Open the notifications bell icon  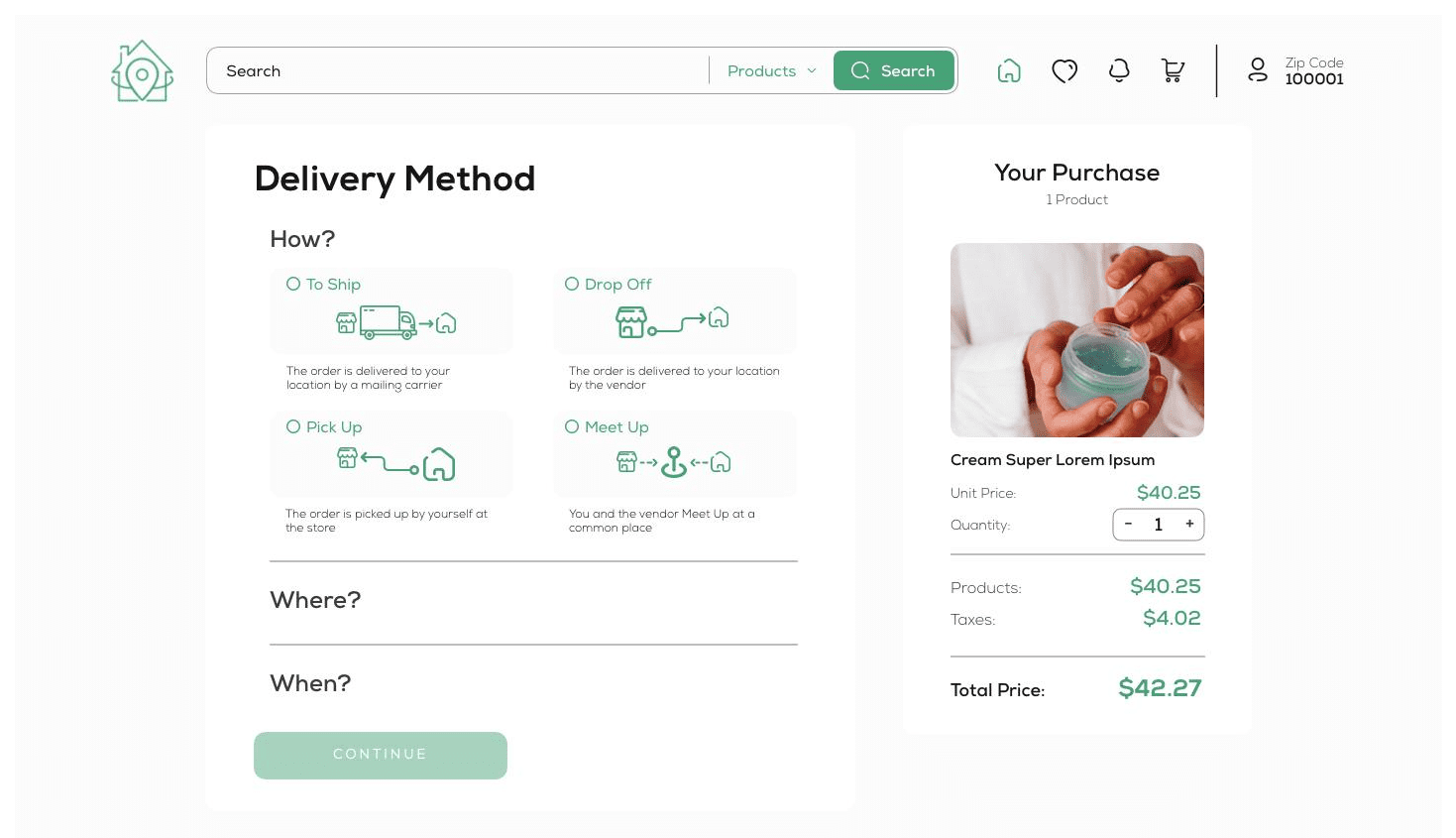1119,70
